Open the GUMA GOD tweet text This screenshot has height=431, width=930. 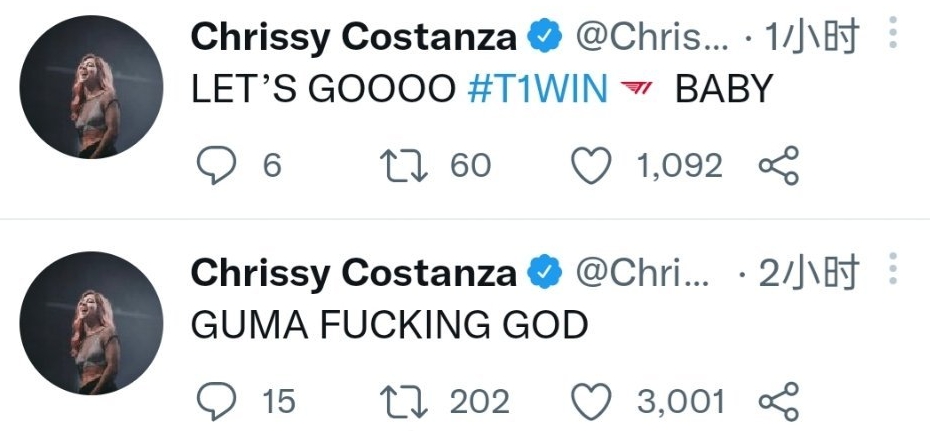pos(389,325)
